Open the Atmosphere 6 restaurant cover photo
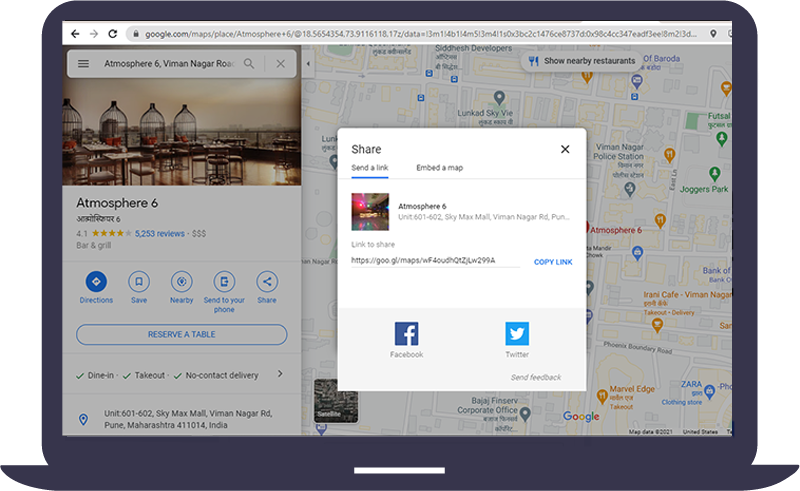 (x=182, y=131)
